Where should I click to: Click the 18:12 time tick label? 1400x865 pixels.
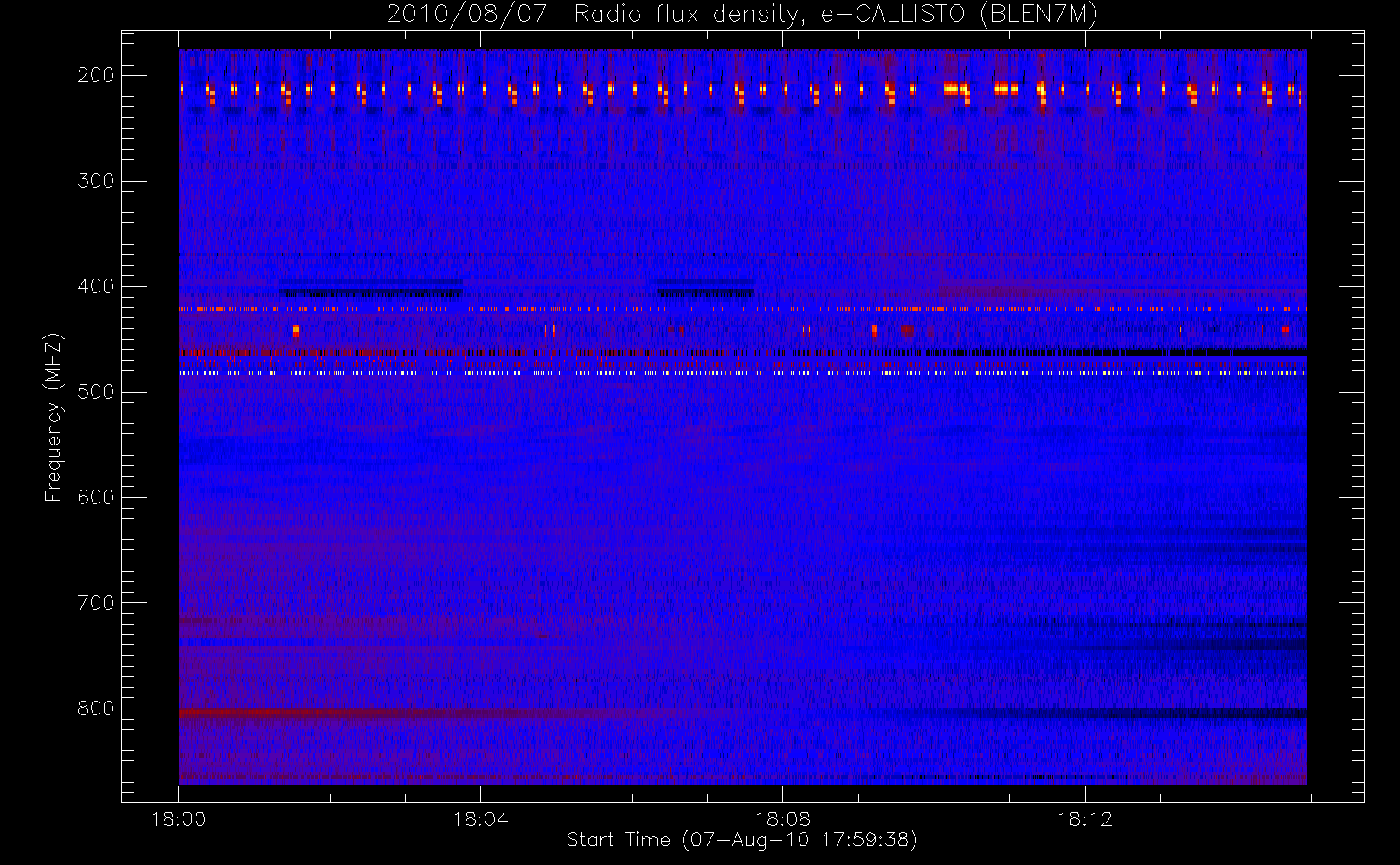pyautogui.click(x=1084, y=819)
